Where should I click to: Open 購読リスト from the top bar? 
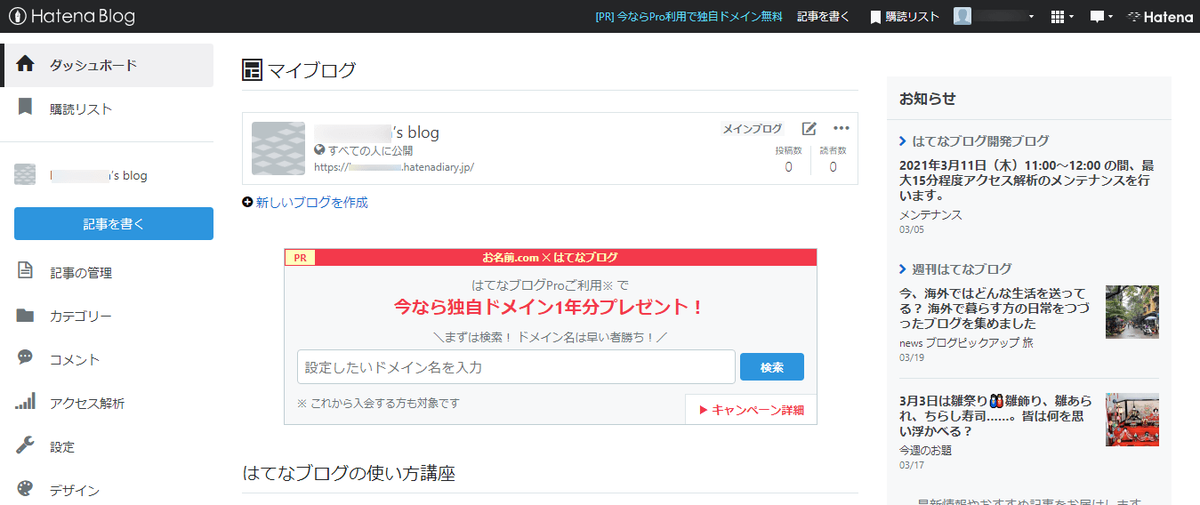coord(904,17)
